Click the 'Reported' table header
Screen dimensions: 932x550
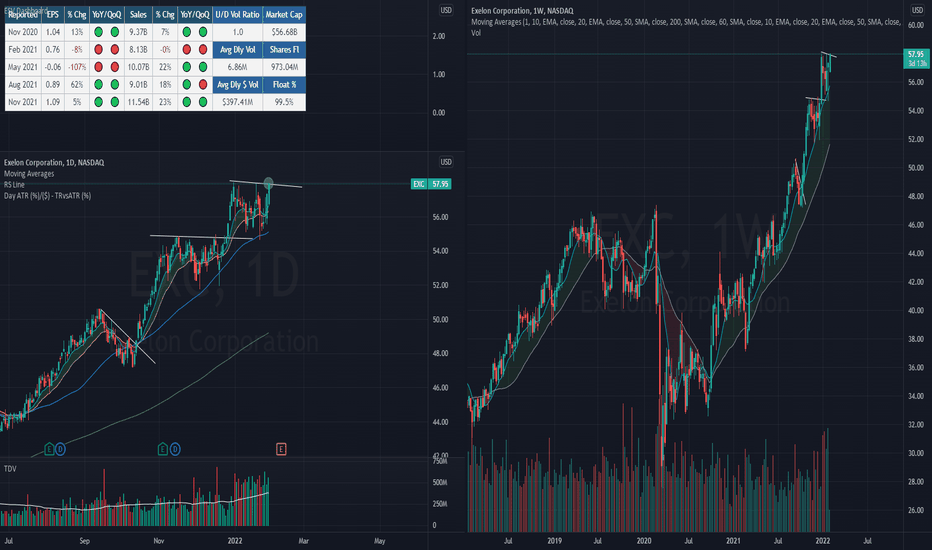(x=23, y=14)
